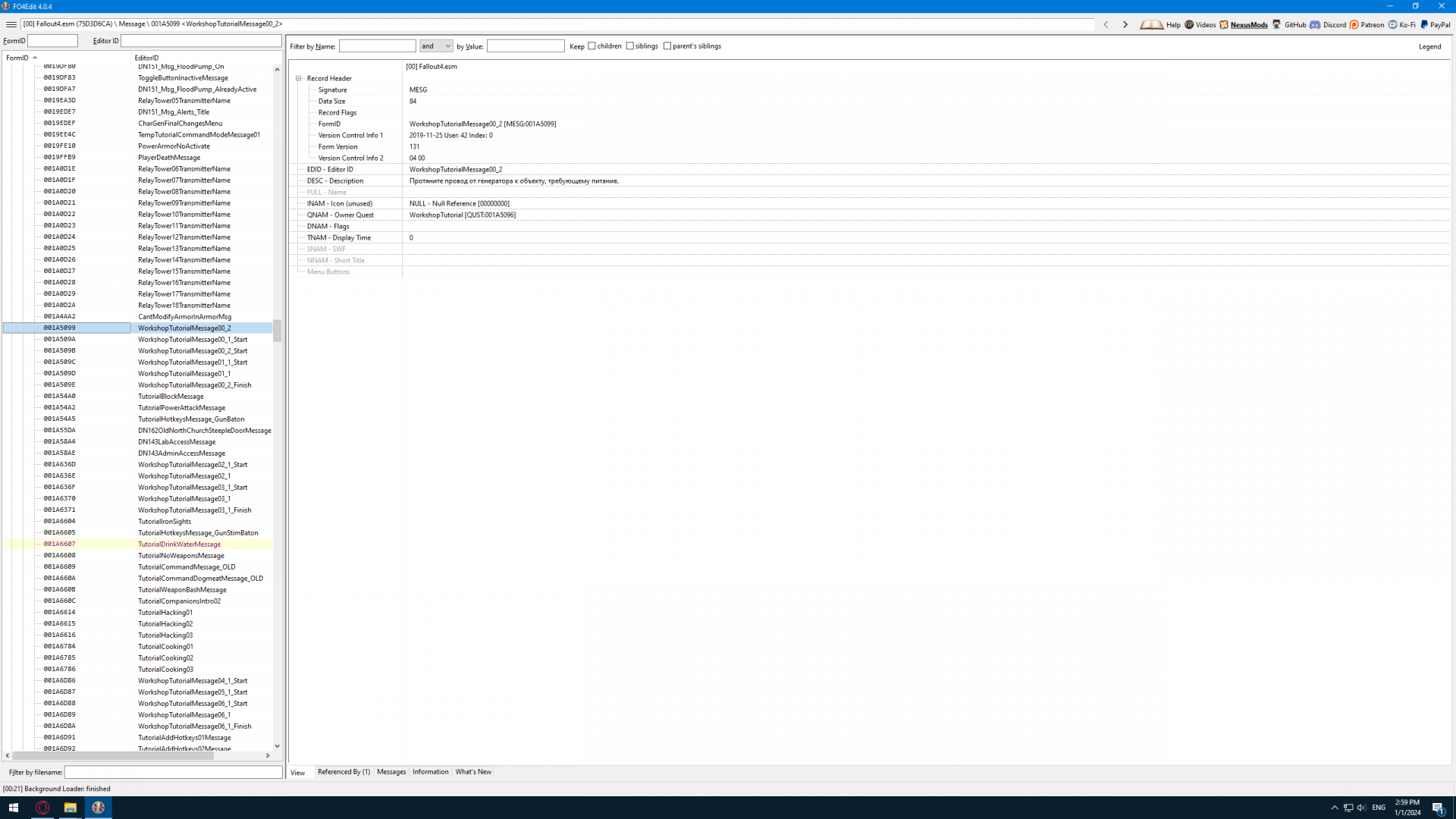The image size is (1456, 819).
Task: Collapse the Record Header node
Action: click(299, 78)
